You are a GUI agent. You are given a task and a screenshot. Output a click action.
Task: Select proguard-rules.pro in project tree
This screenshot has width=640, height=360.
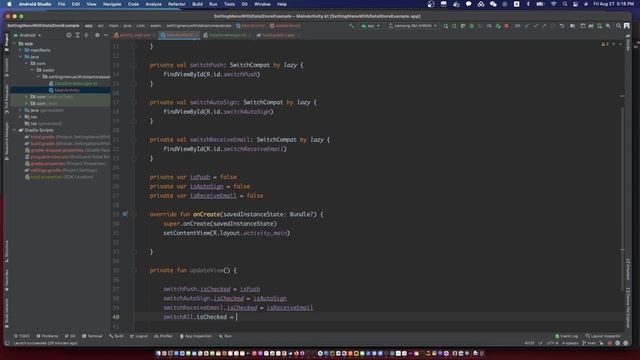(67, 157)
